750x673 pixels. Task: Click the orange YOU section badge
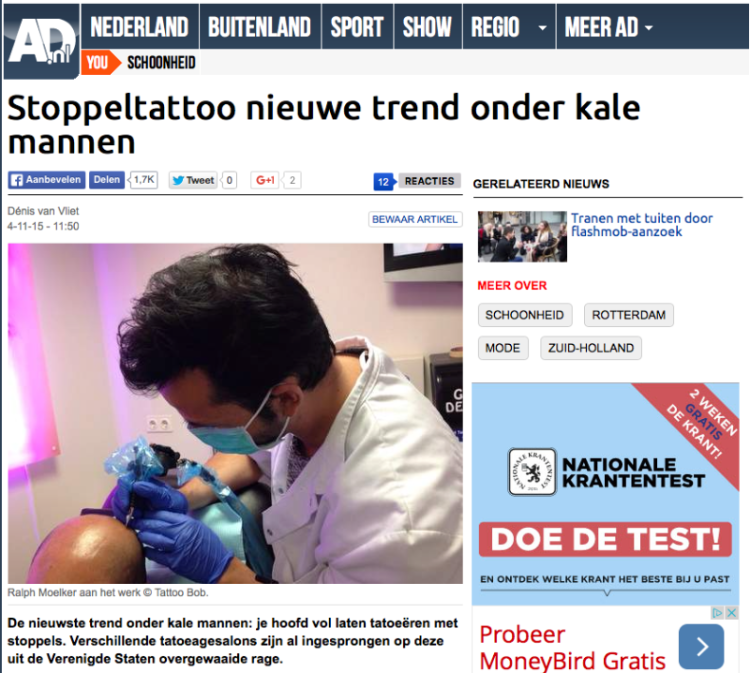(100, 63)
